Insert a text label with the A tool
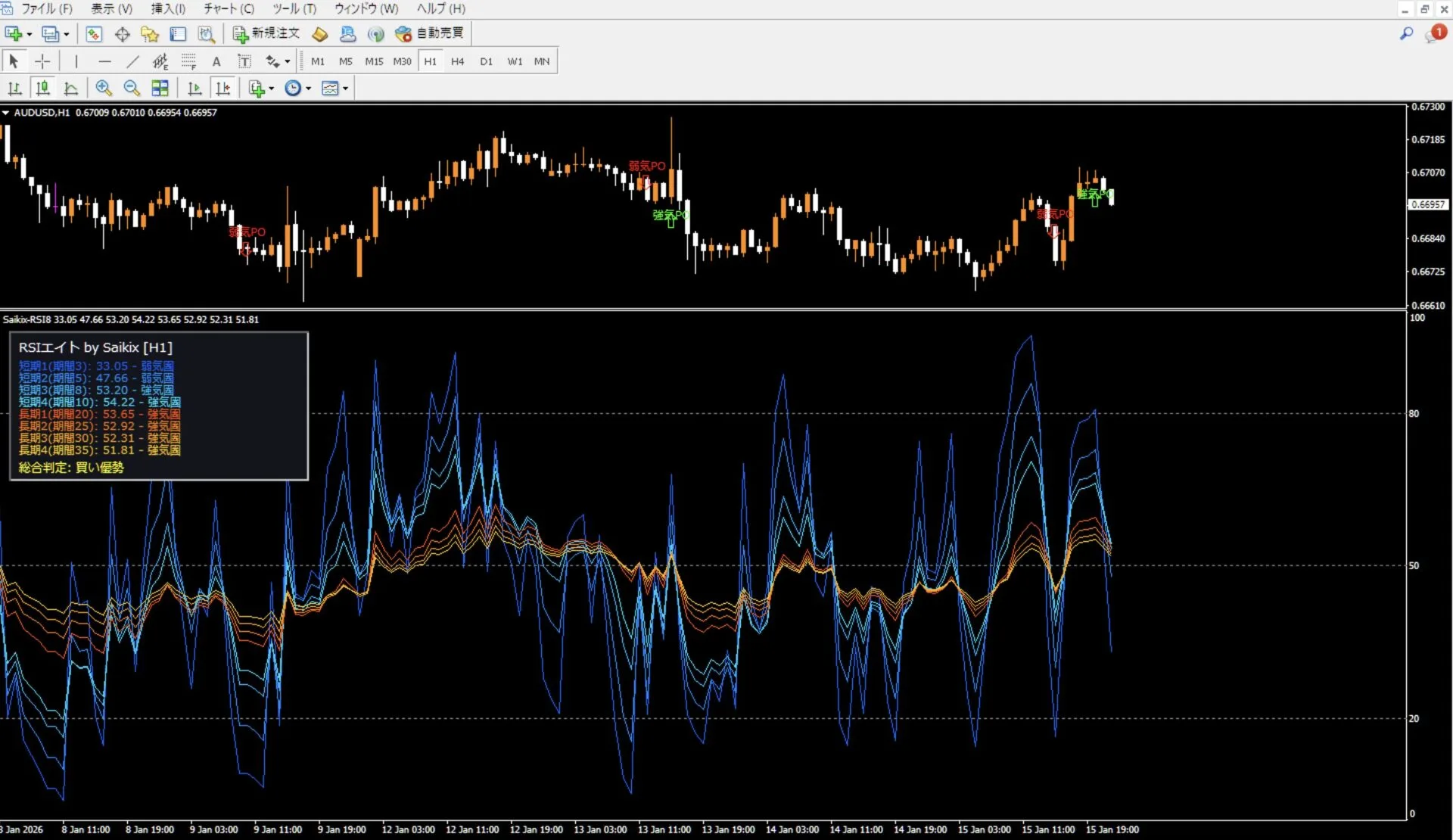The width and height of the screenshot is (1453, 840). (216, 61)
